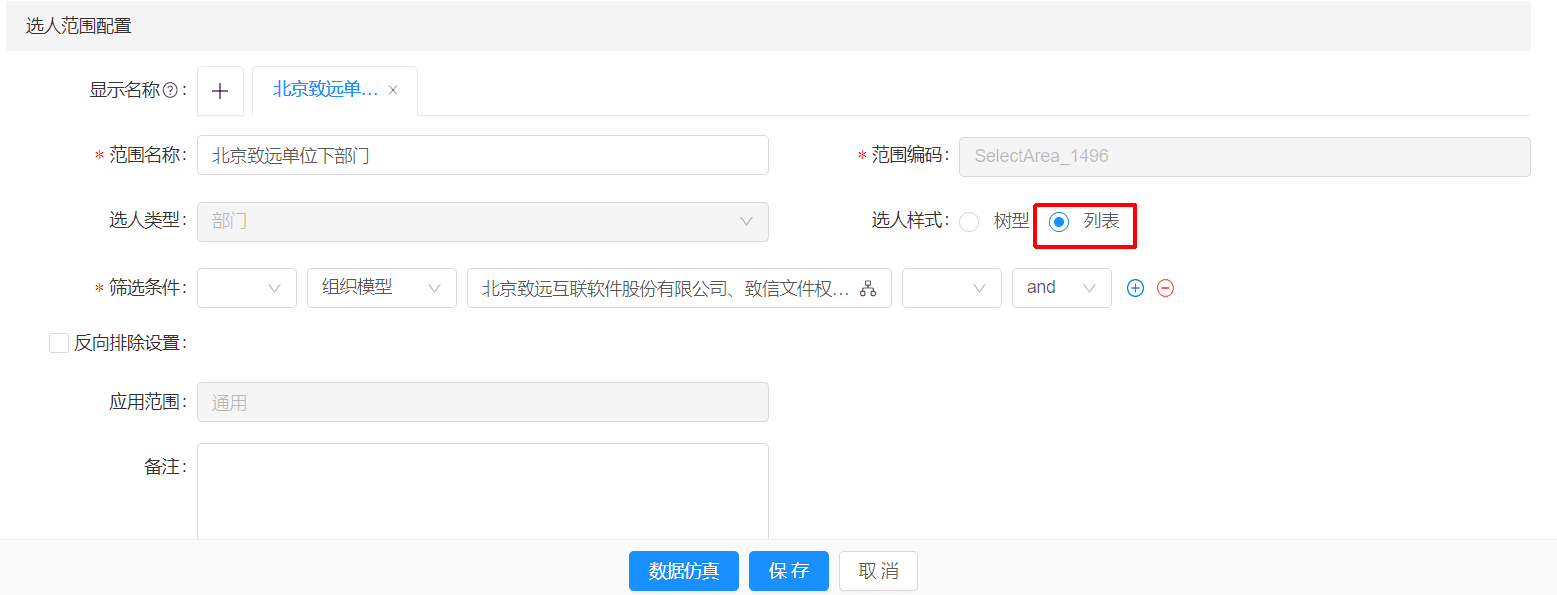This screenshot has height=595, width=1557.
Task: Click the 取消 button
Action: point(878,571)
